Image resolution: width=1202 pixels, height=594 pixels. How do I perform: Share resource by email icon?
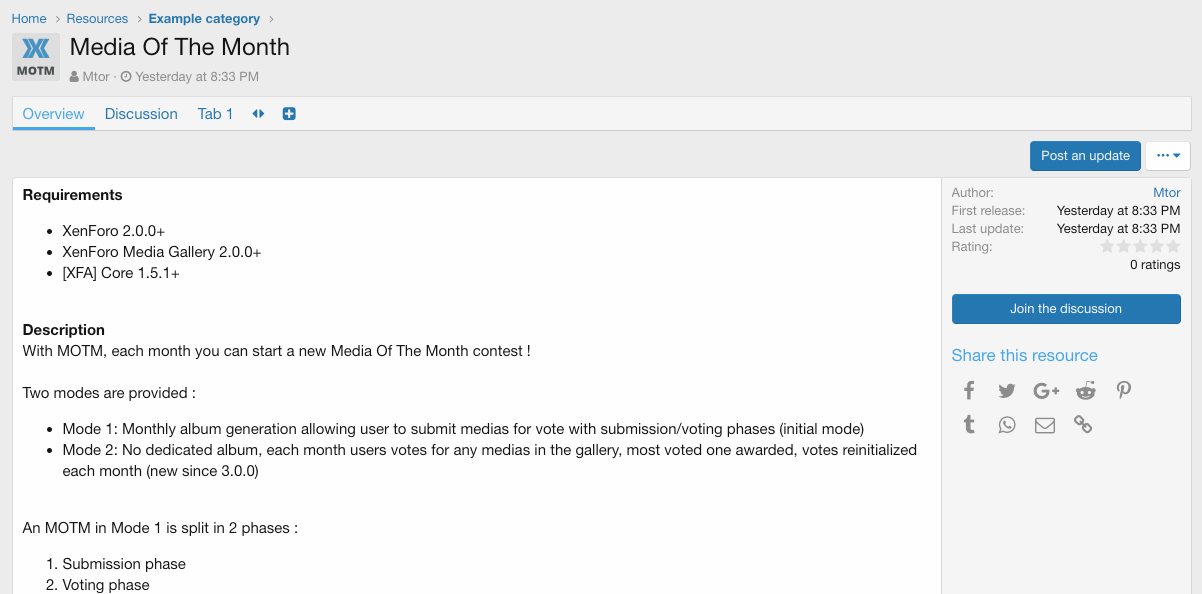coord(1045,425)
